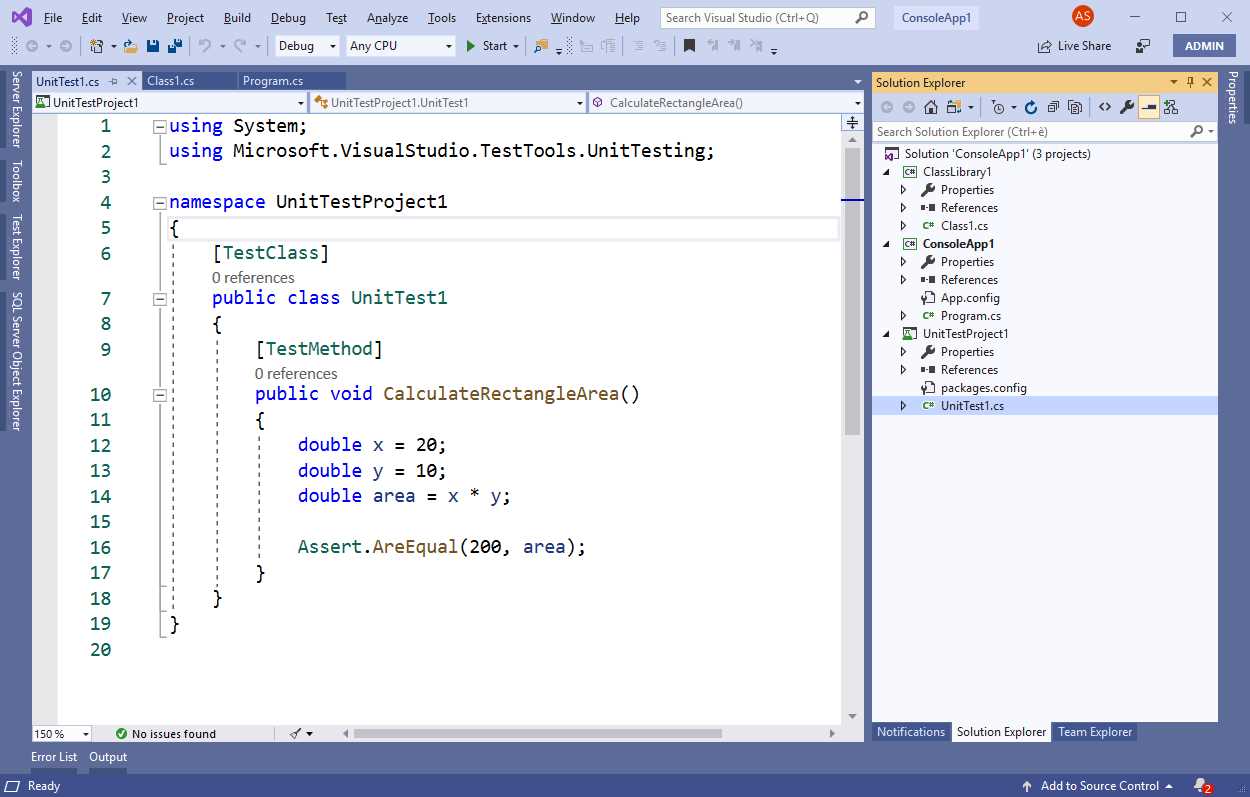This screenshot has width=1250, height=797.
Task: Click the code cleanup brush icon
Action: pos(296,733)
